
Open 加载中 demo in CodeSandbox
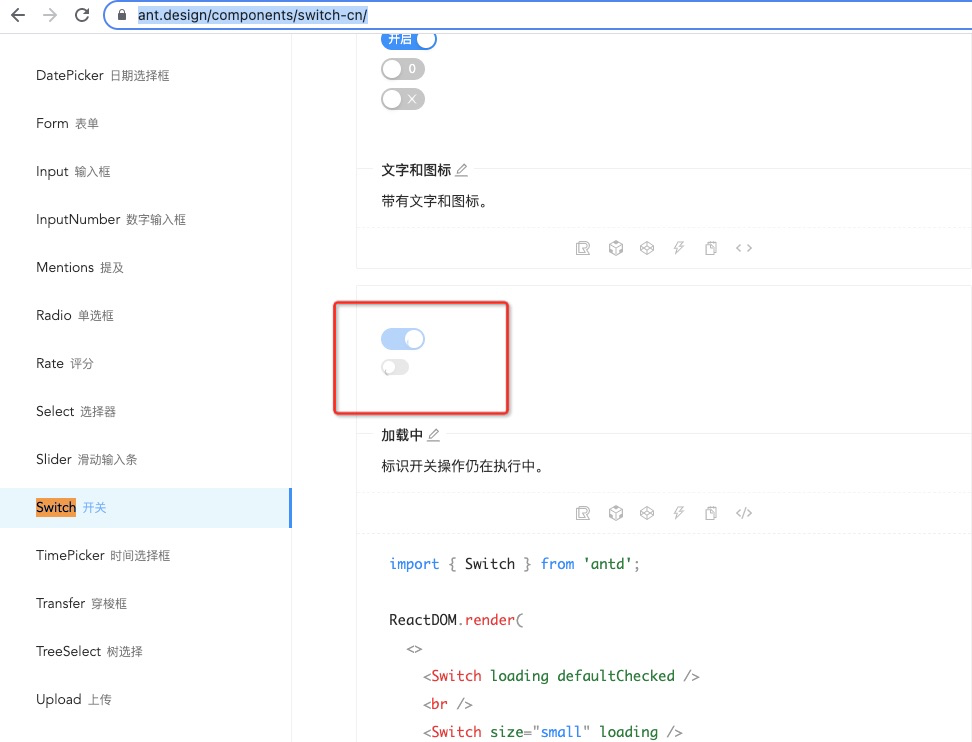616,513
